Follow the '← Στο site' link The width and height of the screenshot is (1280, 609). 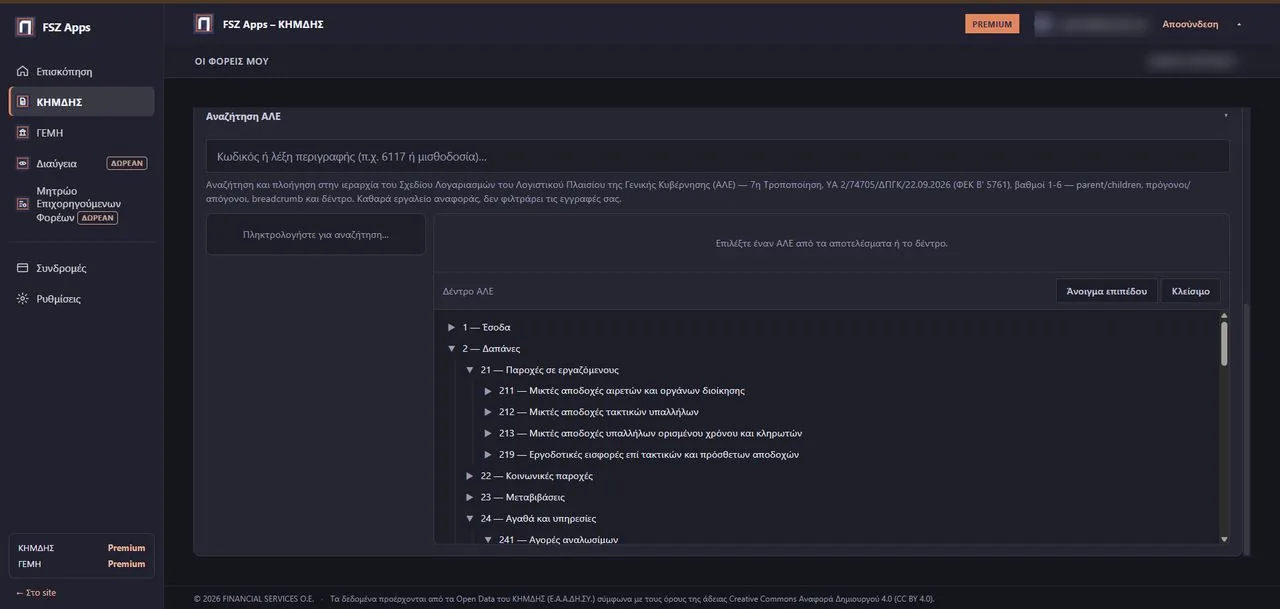[36, 593]
